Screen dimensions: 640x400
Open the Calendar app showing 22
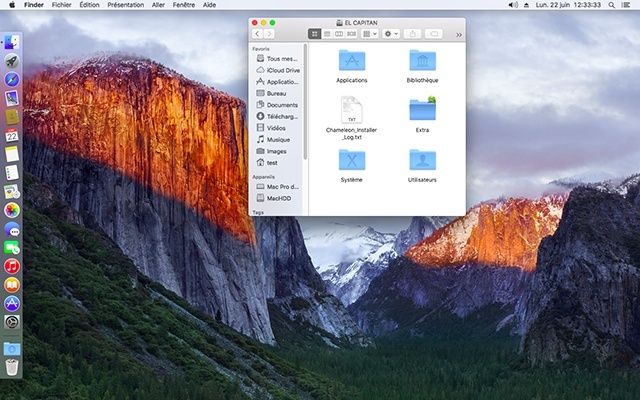click(12, 135)
